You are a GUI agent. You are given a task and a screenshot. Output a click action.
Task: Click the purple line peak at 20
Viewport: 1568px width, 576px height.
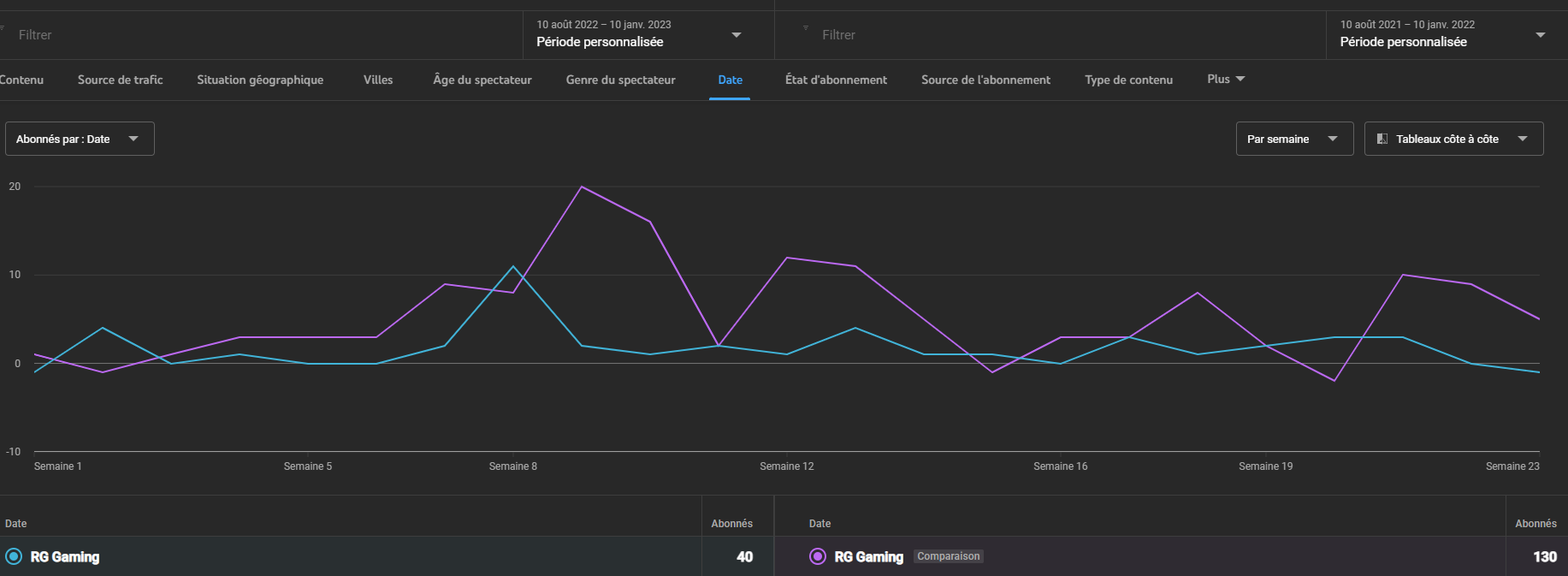(582, 187)
